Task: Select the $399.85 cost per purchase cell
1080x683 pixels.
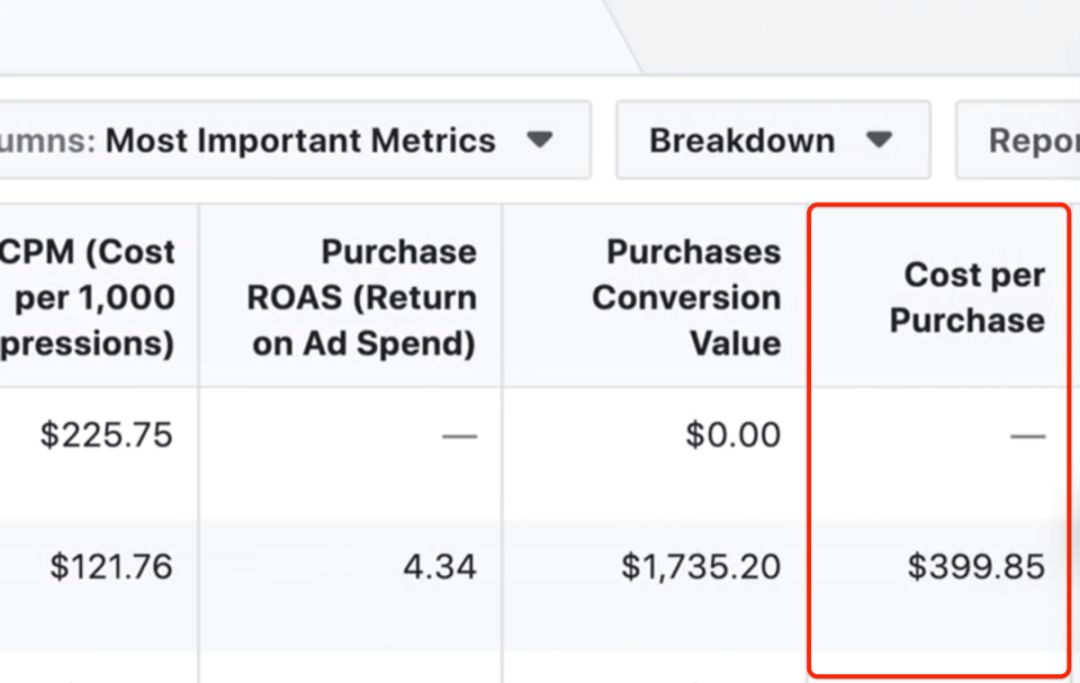Action: point(976,567)
